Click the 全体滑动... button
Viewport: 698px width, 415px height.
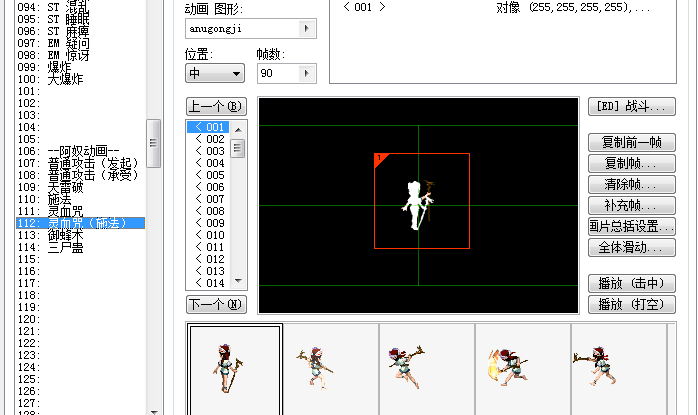tap(632, 247)
